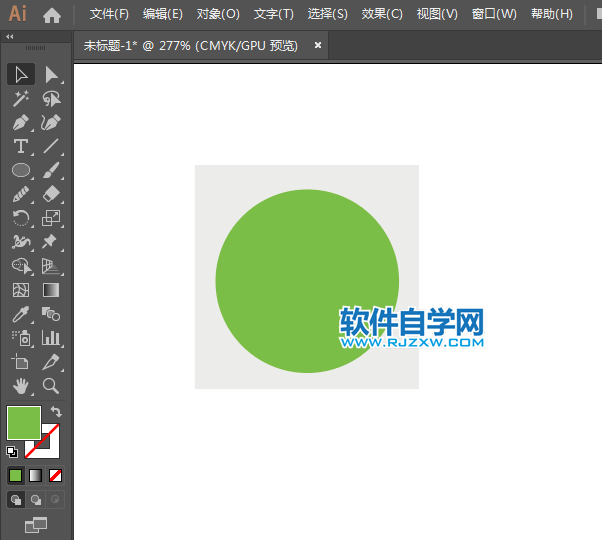Select the Zoom magnifier tool

[51, 386]
